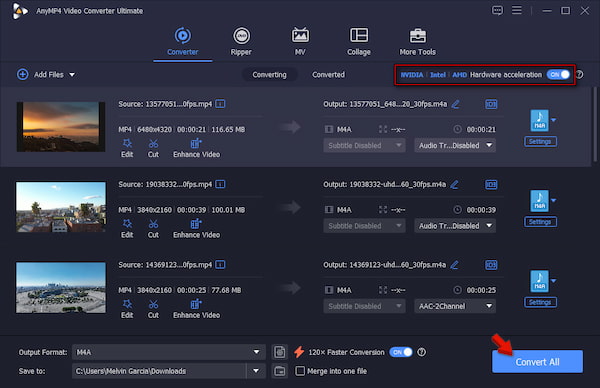
Task: Click the Convert All button
Action: coord(537,362)
